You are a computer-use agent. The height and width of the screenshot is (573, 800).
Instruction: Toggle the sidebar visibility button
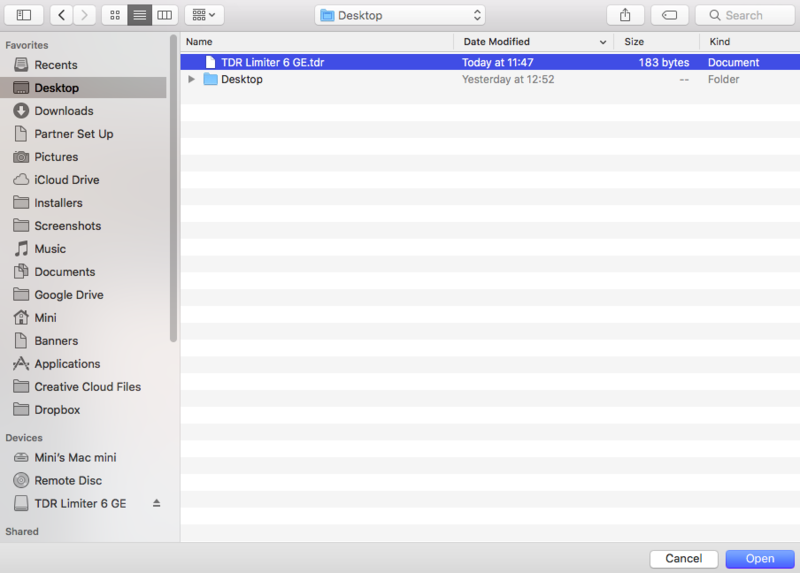pos(23,15)
